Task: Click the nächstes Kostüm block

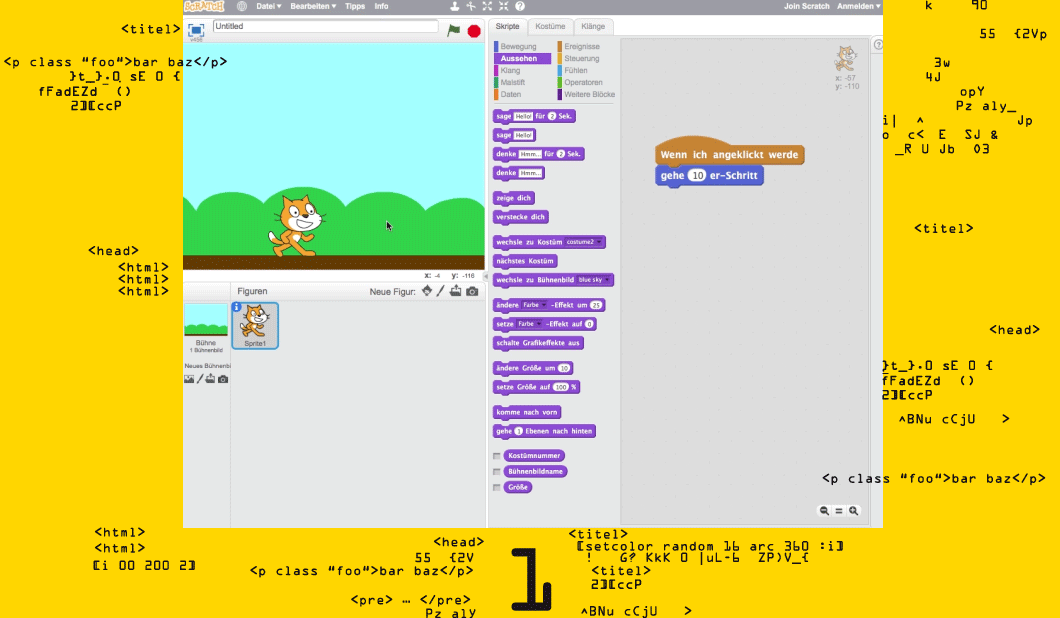Action: (x=525, y=261)
